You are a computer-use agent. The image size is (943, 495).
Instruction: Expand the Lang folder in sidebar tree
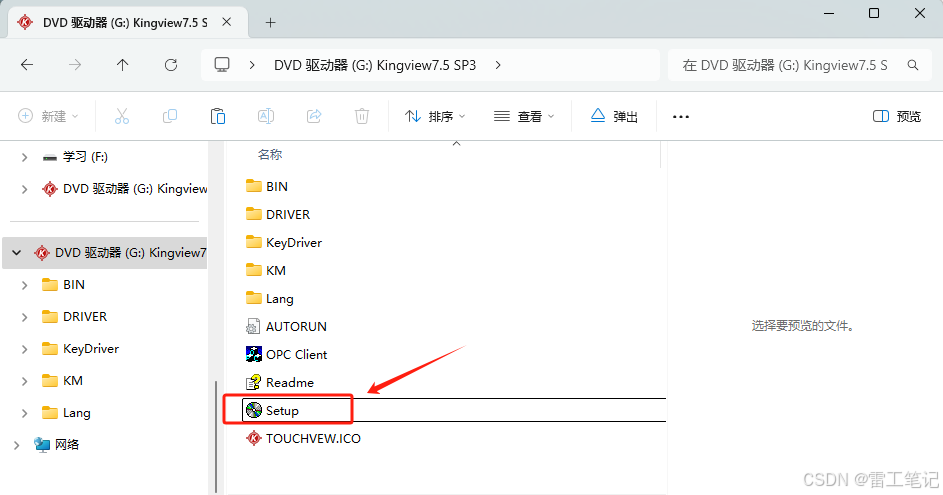[24, 413]
